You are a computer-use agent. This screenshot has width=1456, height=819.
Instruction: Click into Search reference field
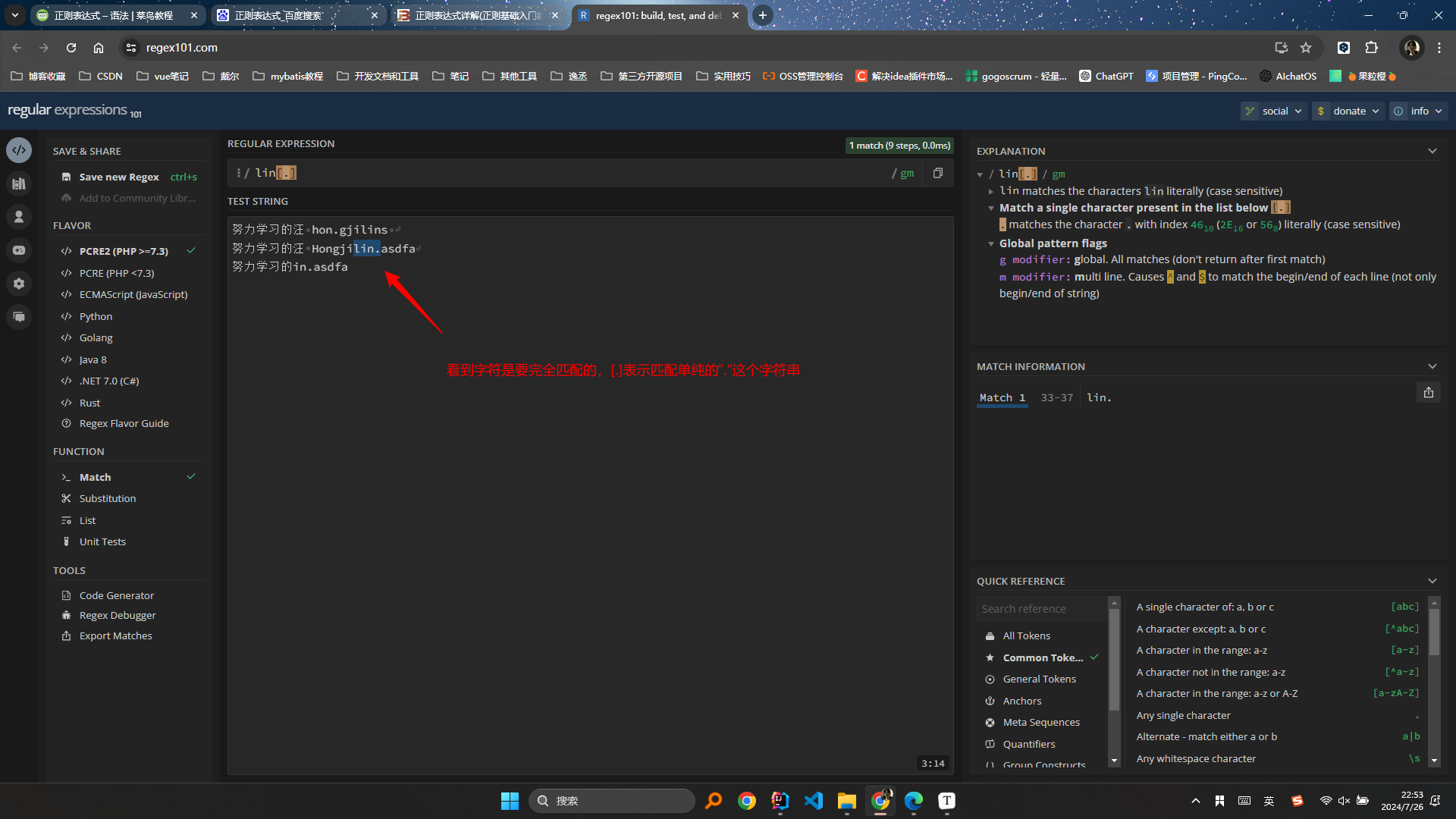point(1040,608)
